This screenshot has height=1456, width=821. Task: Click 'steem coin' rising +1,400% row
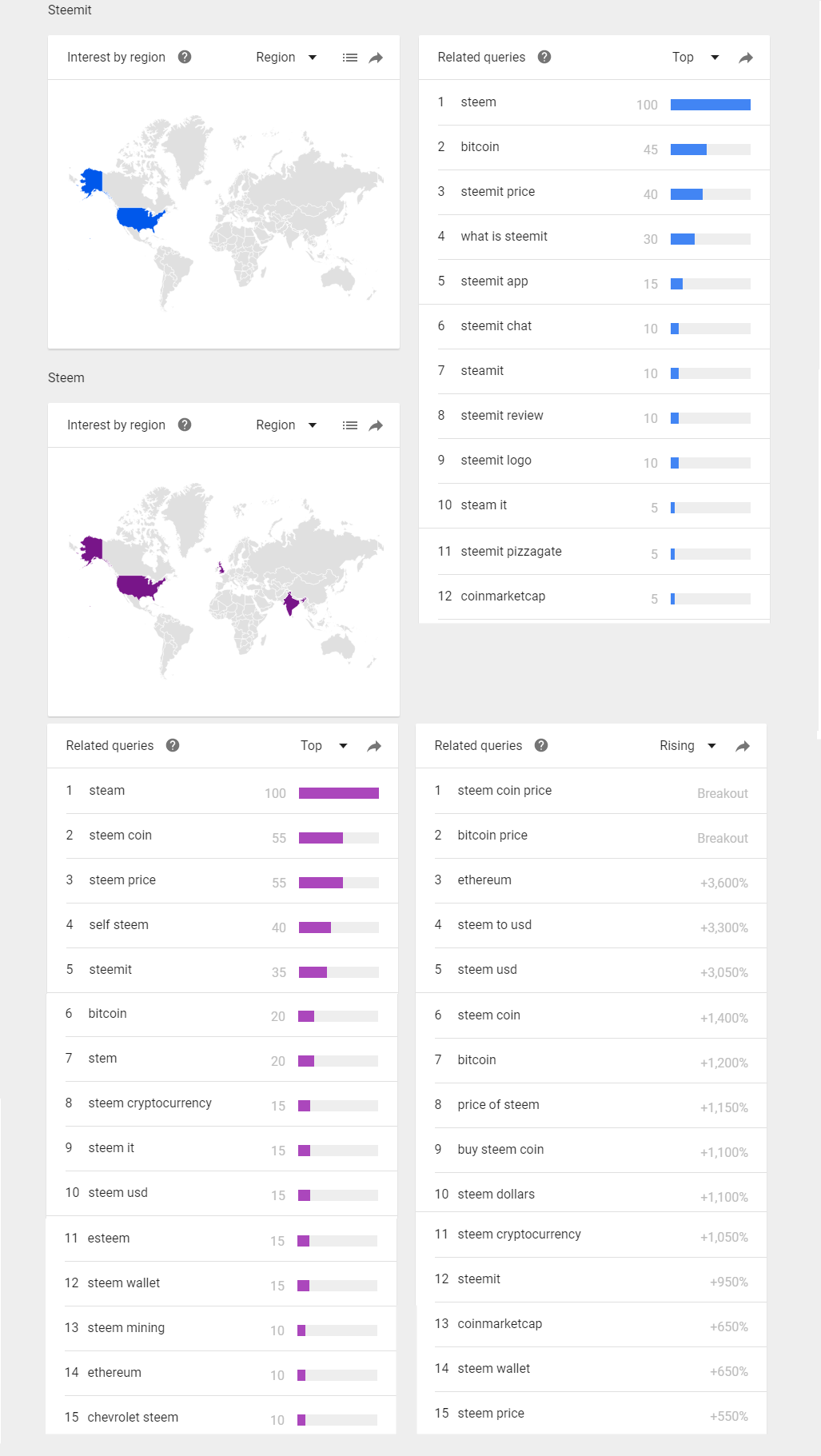[x=592, y=1015]
